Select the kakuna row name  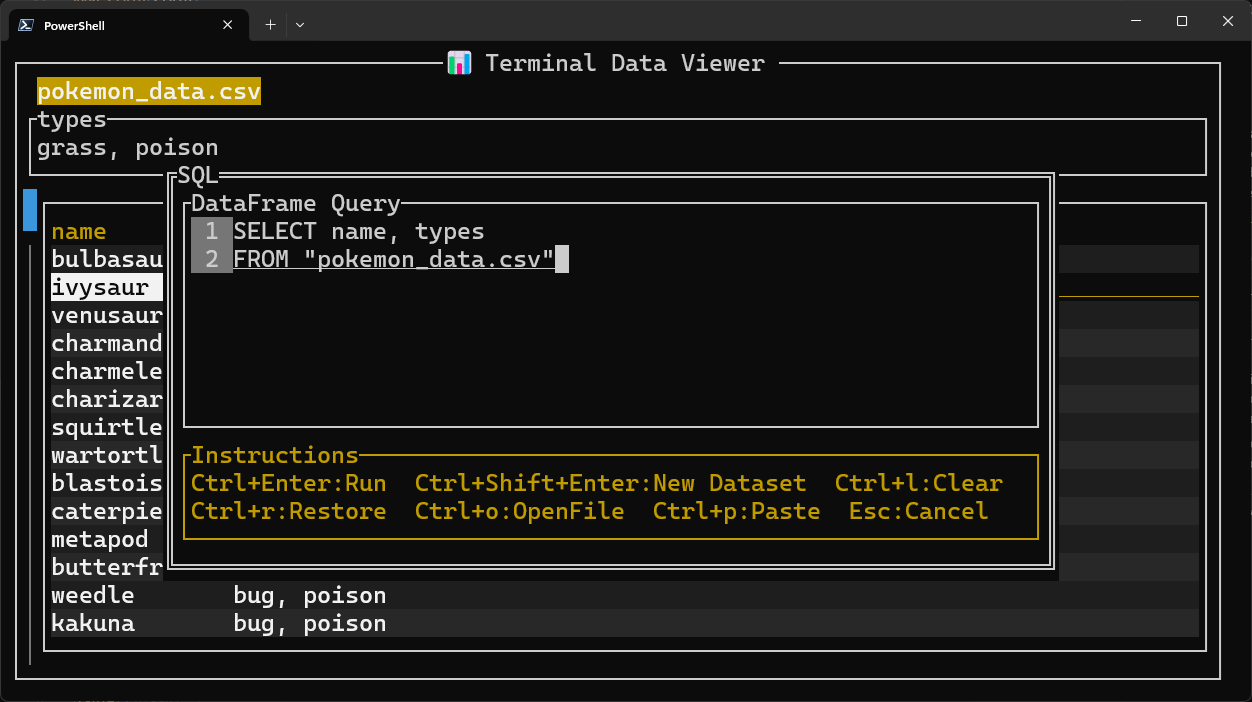[93, 623]
